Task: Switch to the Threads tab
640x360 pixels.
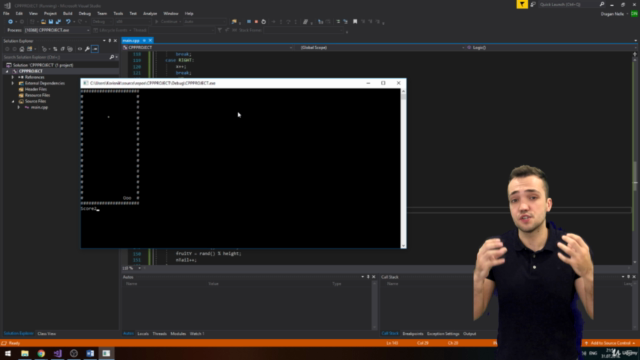Action: [x=160, y=334]
